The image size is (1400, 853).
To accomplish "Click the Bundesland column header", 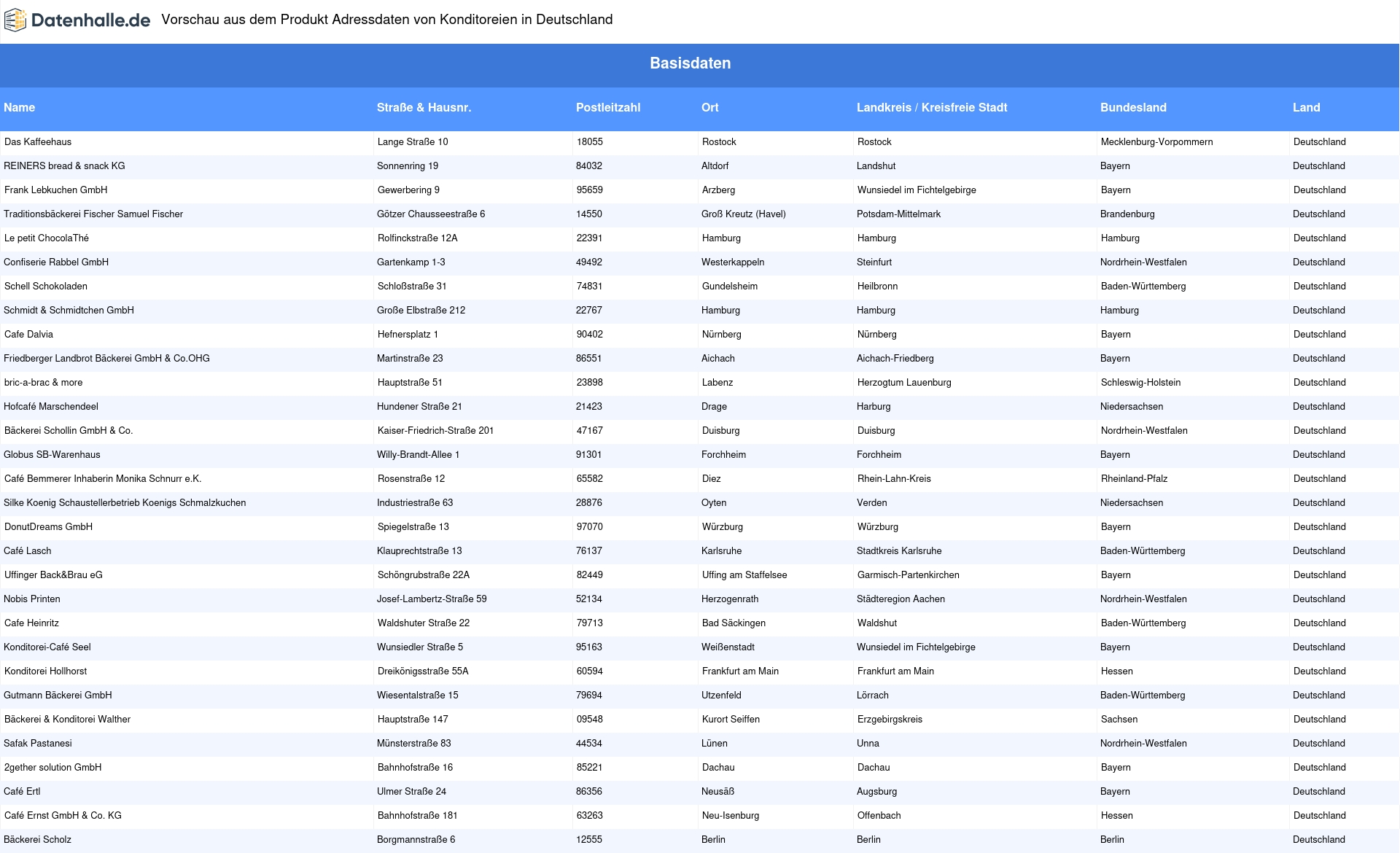I will click(x=1133, y=107).
